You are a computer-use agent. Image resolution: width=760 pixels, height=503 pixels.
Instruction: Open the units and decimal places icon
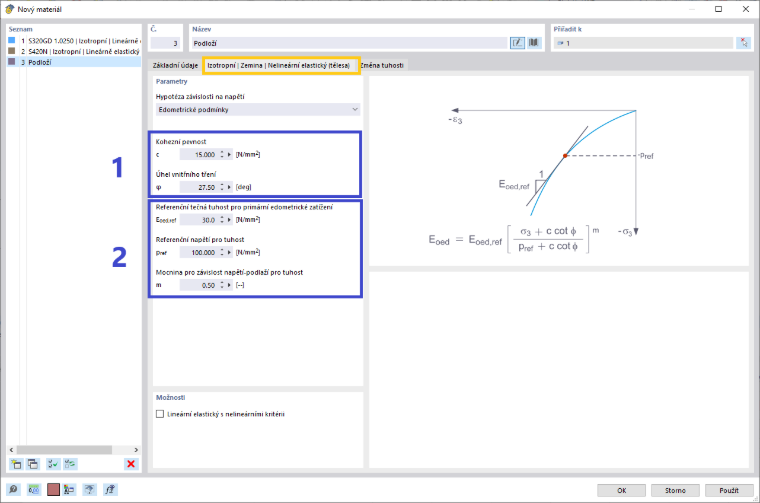33,490
